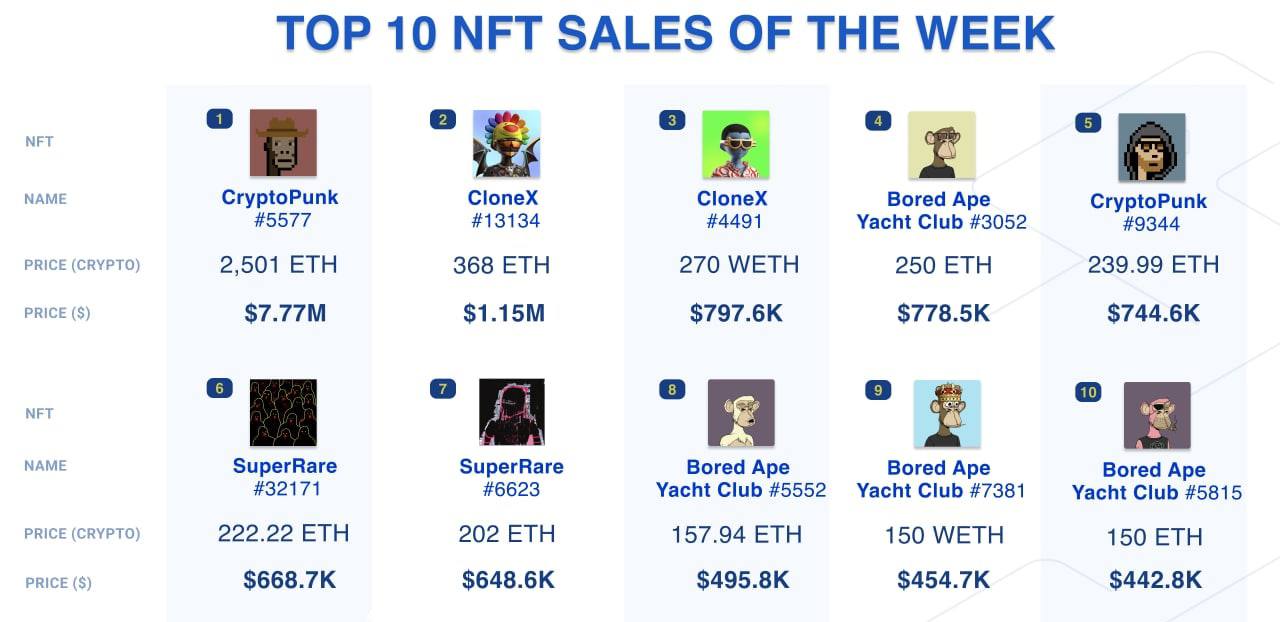Click the rank 1 number badge

tap(219, 120)
